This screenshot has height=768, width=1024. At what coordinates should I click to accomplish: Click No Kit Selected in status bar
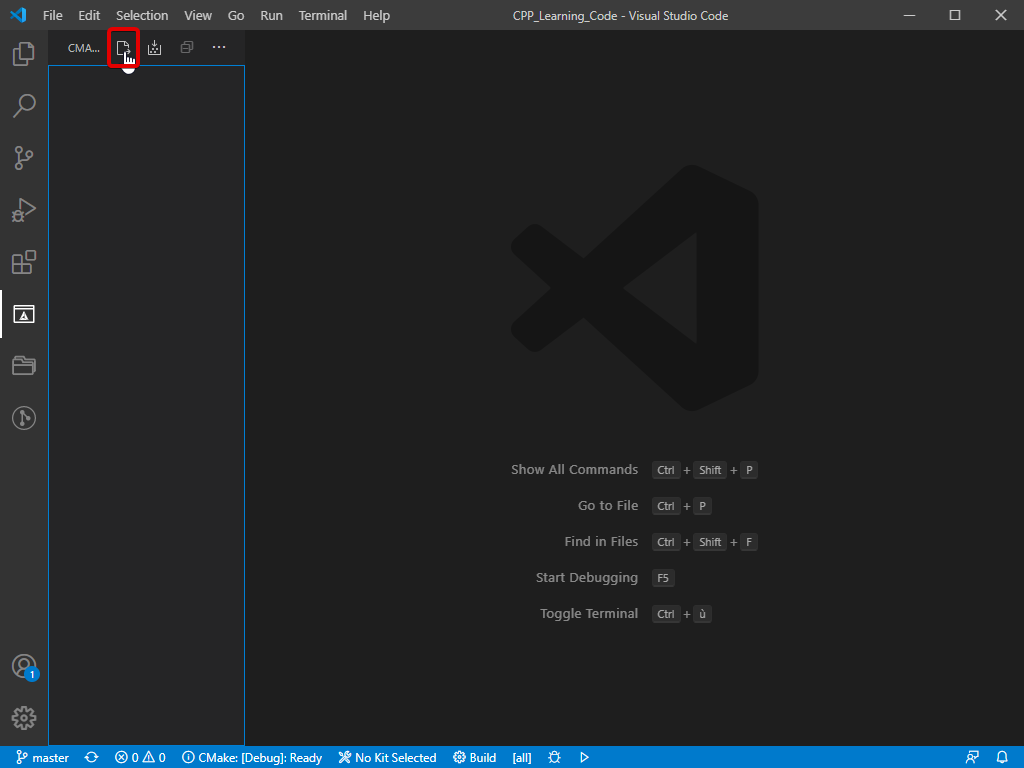387,758
